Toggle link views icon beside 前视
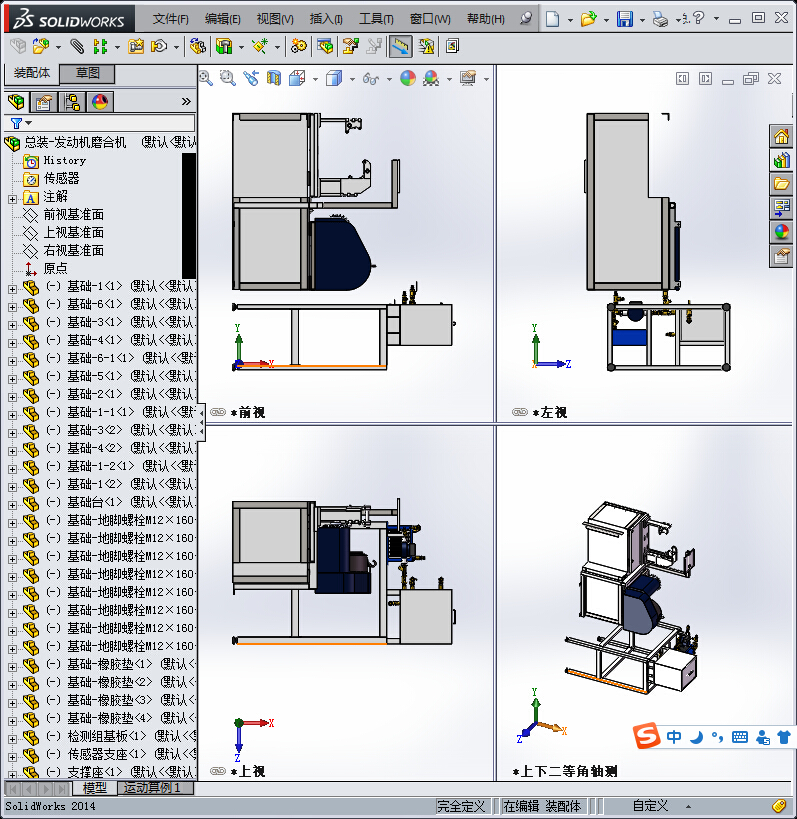 pyautogui.click(x=218, y=412)
